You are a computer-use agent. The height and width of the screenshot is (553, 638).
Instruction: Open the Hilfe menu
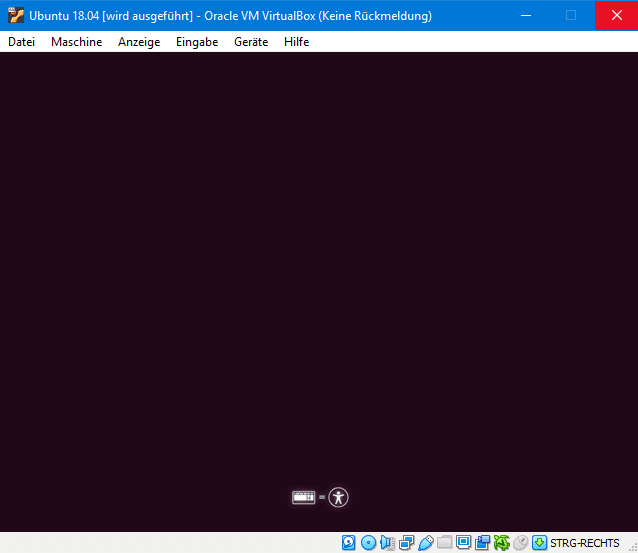[x=297, y=42]
